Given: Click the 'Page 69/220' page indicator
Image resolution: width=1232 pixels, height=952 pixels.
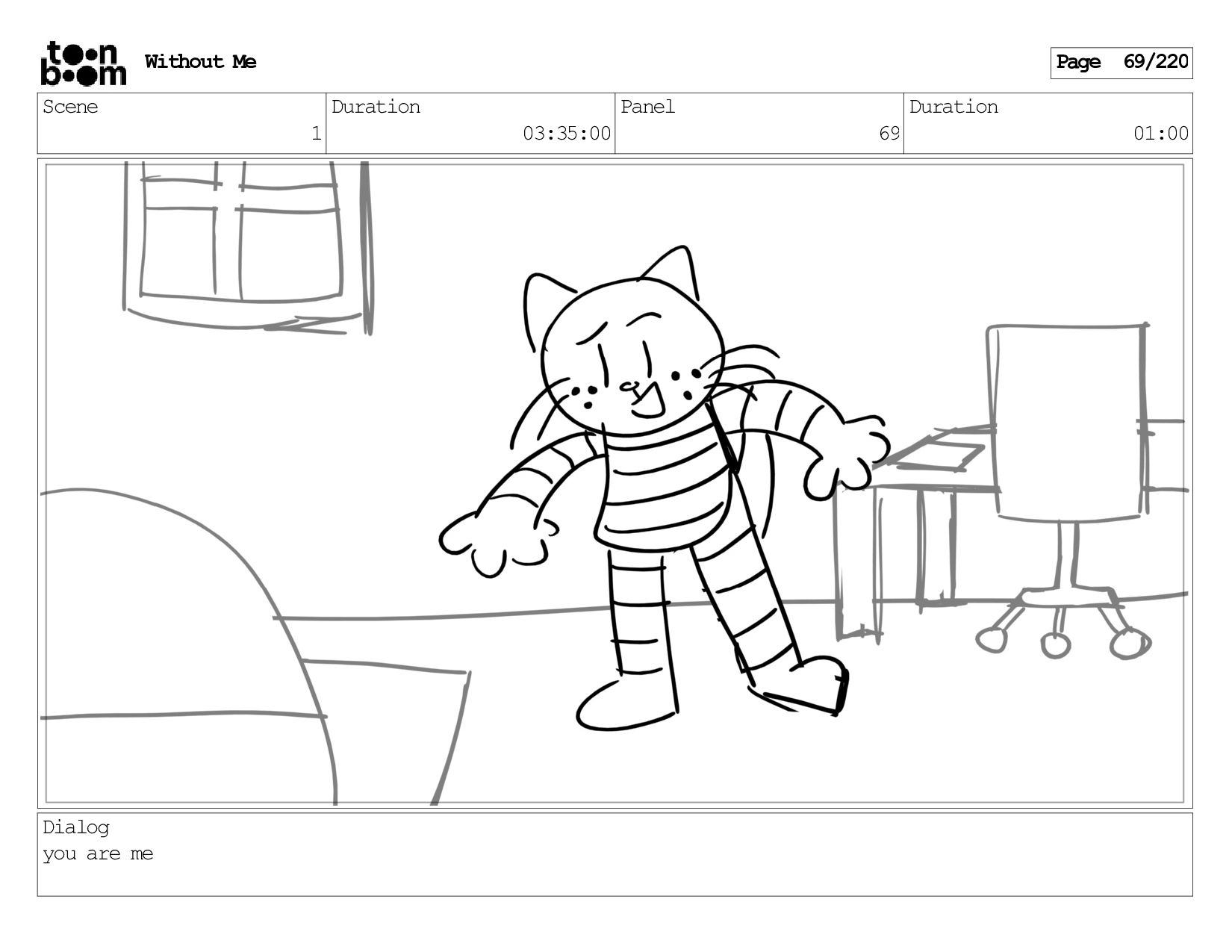Looking at the screenshot, I should [1121, 63].
